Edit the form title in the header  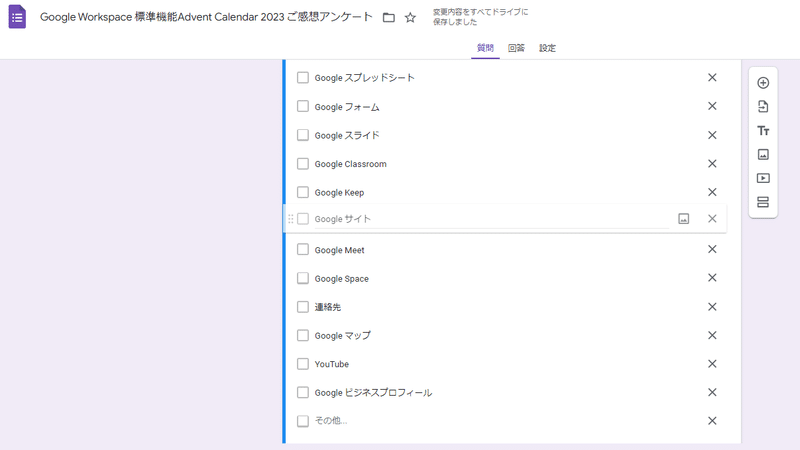point(207,17)
